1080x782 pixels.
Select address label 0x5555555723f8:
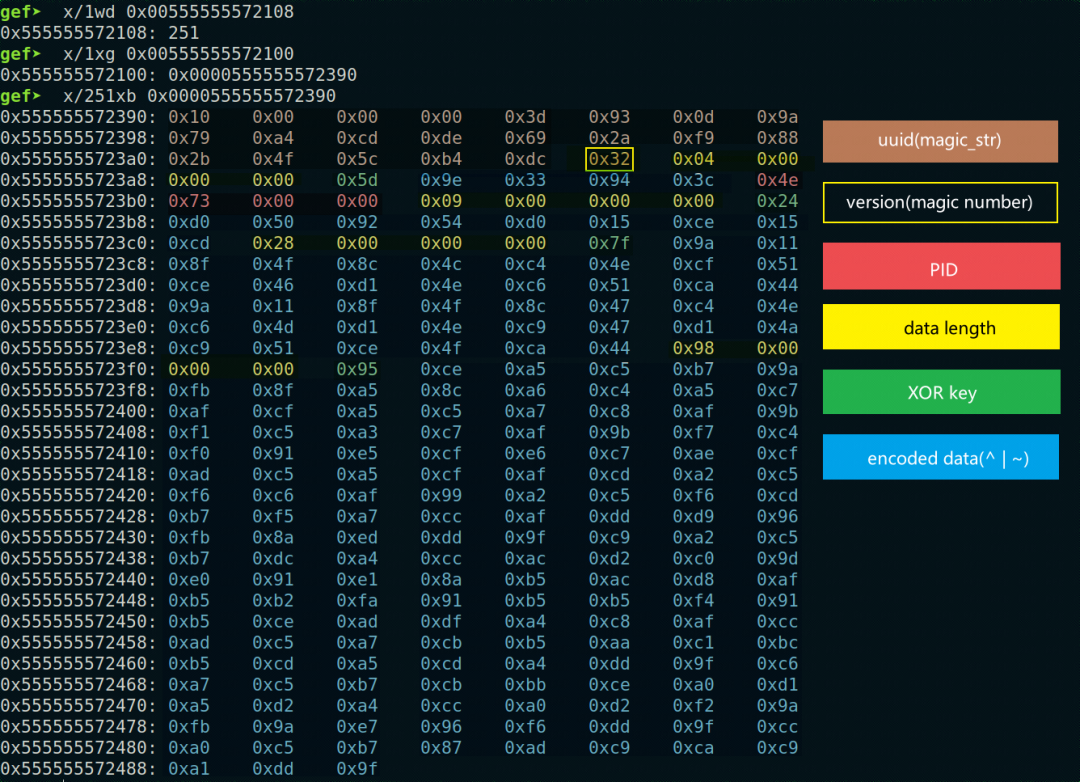[x=79, y=390]
